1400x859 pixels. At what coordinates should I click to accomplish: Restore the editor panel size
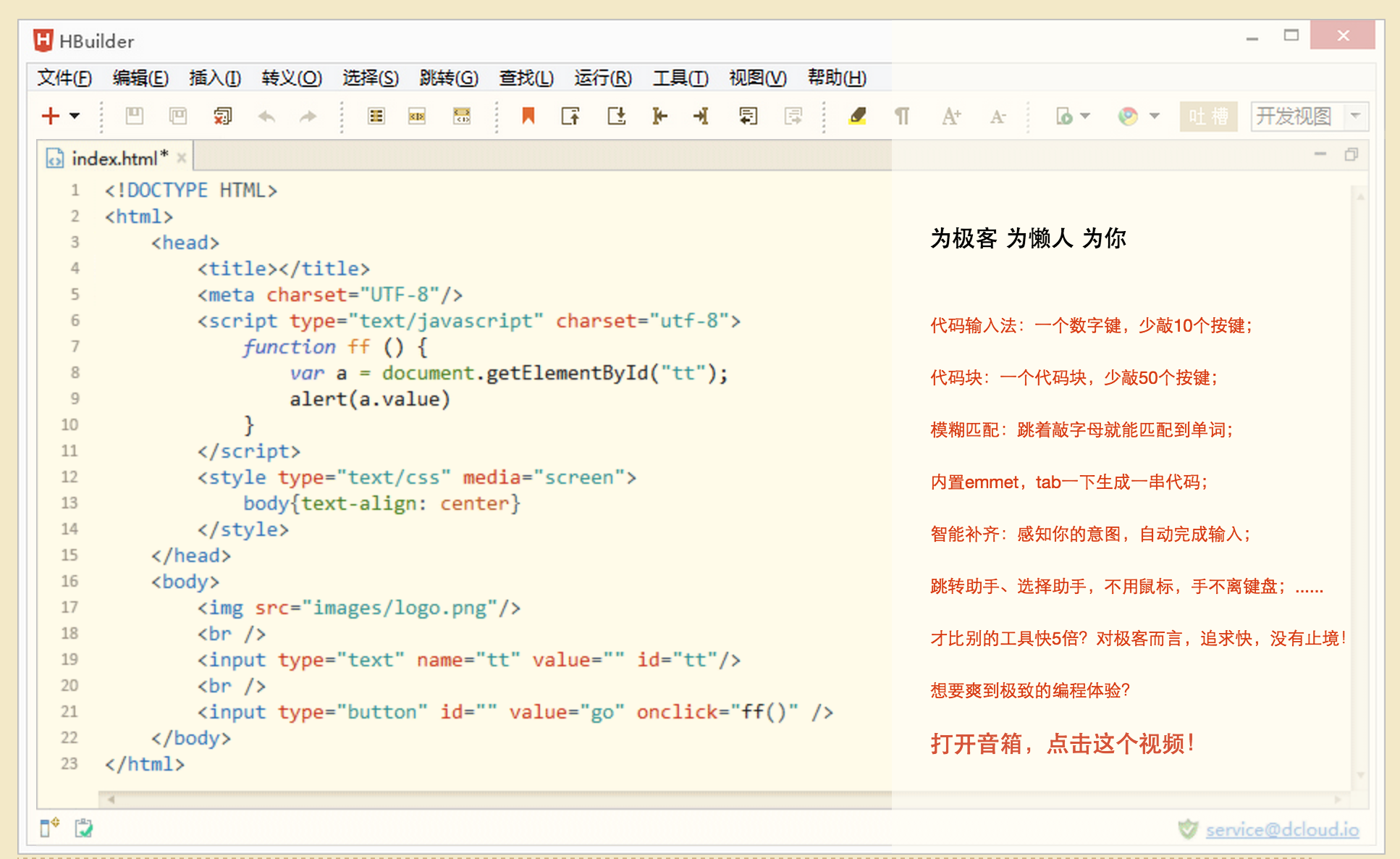pos(1351,154)
